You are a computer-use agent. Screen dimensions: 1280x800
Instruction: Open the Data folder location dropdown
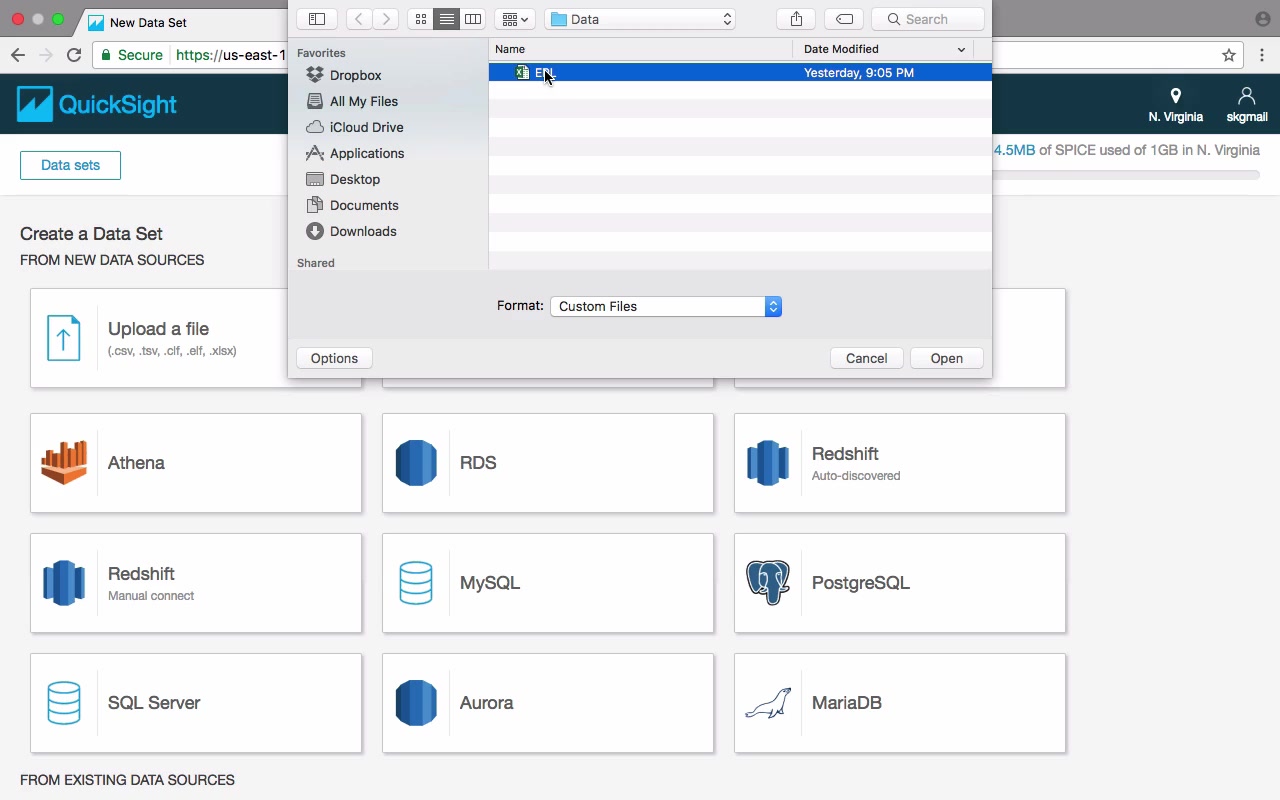(x=640, y=19)
